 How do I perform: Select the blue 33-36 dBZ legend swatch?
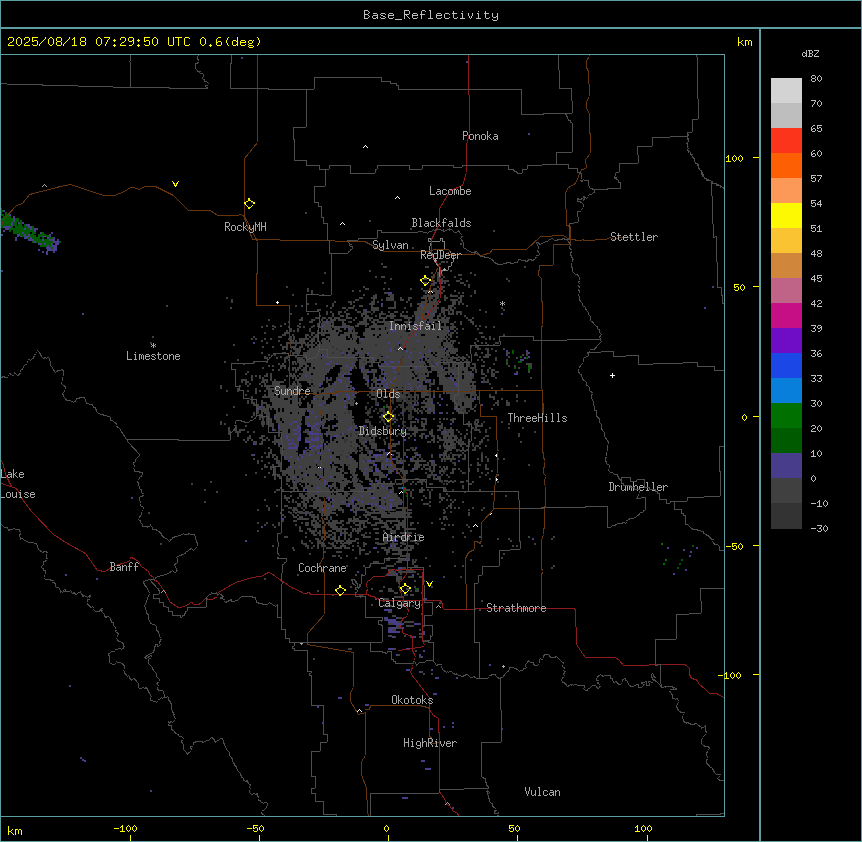[x=786, y=365]
